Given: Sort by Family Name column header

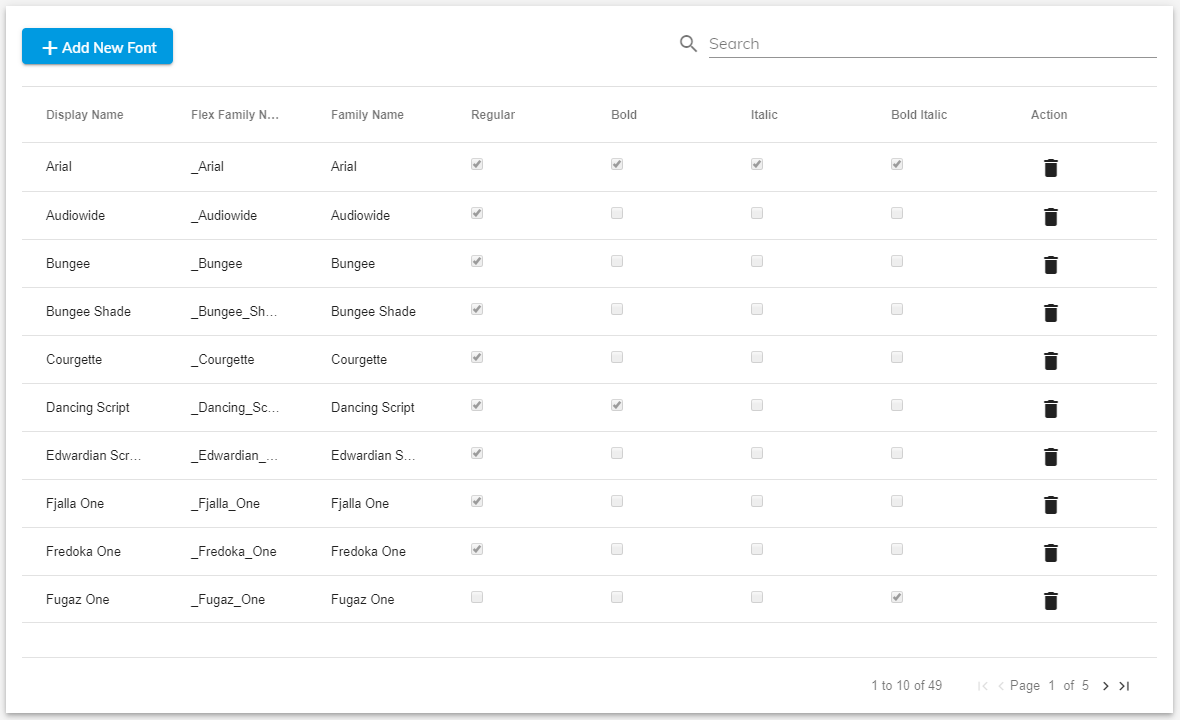Looking at the screenshot, I should pos(367,114).
